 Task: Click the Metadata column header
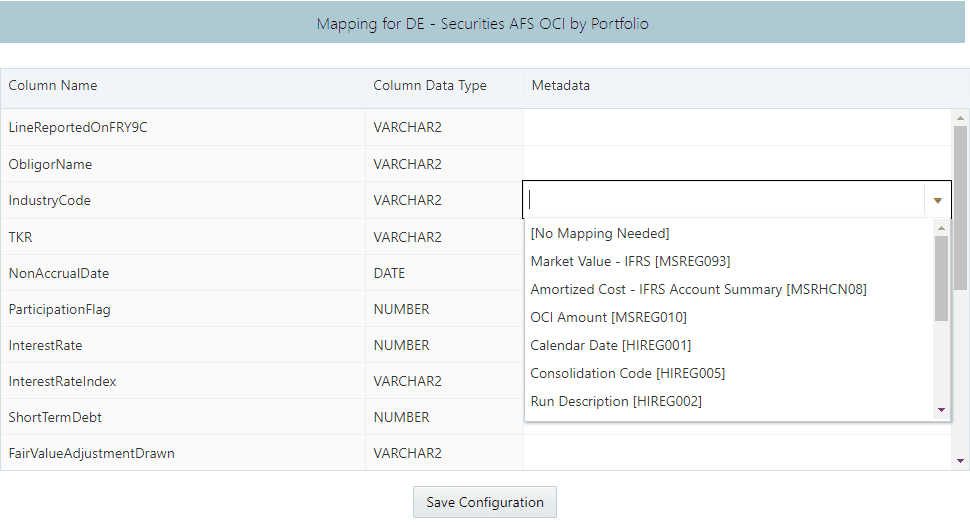click(x=560, y=85)
